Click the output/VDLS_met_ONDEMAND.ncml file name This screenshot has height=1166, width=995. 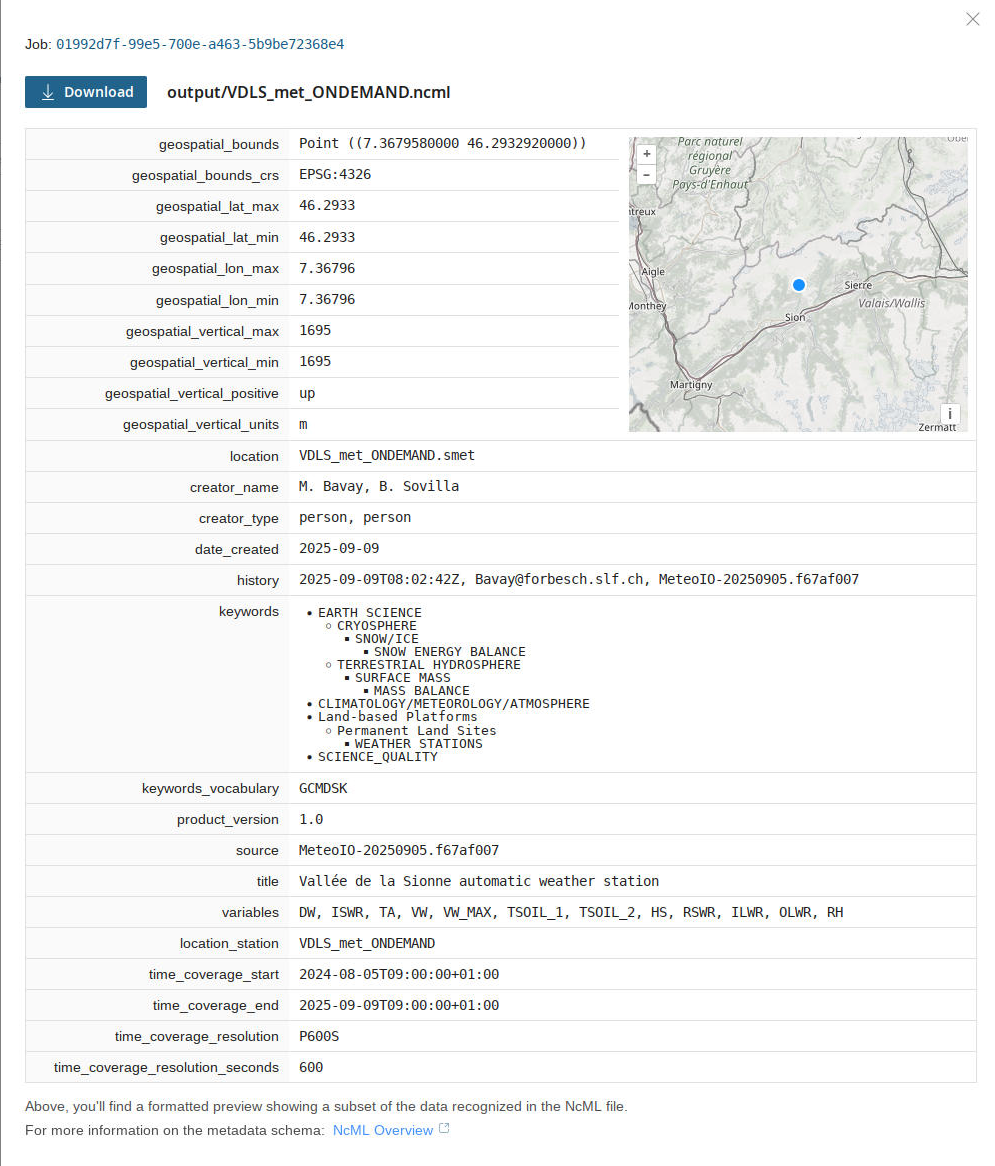tap(308, 92)
